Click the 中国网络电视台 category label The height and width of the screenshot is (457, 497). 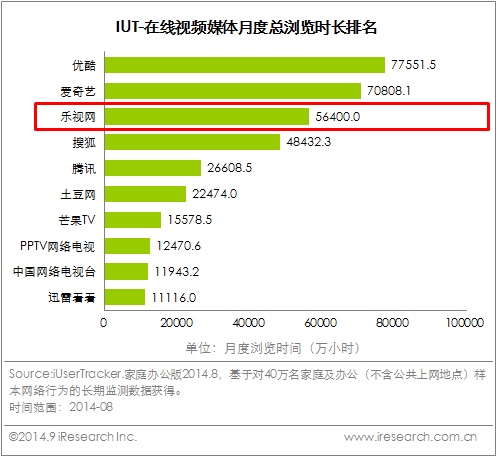click(54, 272)
